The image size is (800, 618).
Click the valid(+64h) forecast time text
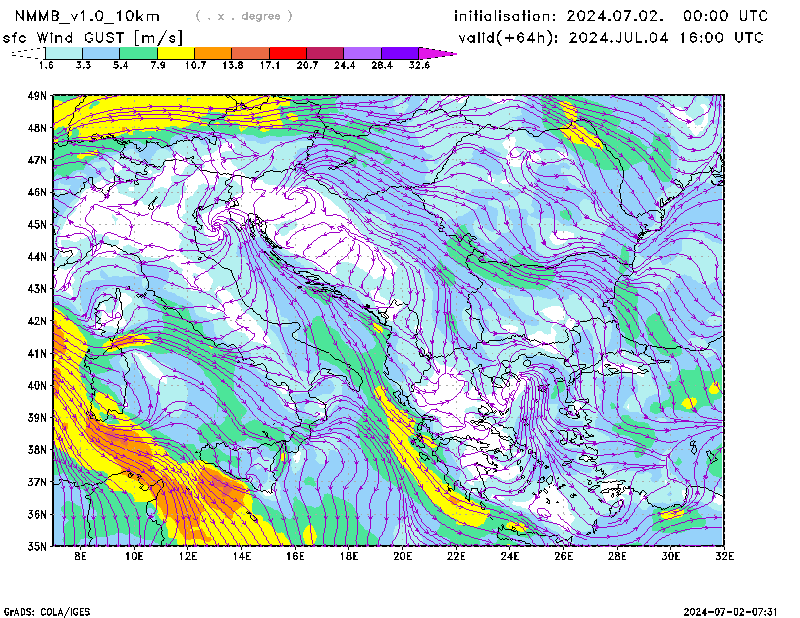click(x=611, y=37)
